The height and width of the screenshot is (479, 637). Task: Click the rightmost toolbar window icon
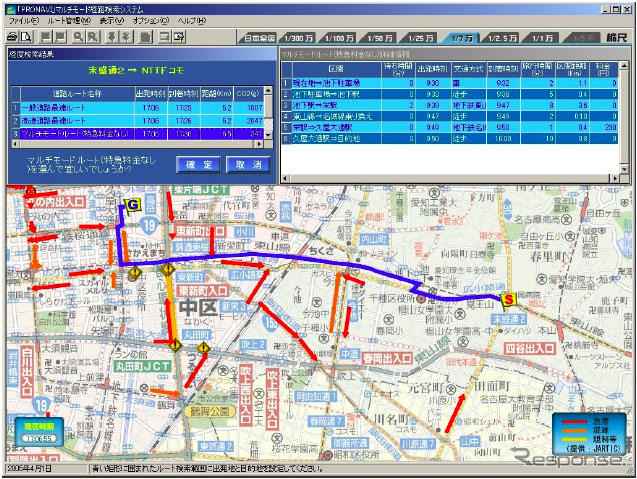(x=178, y=36)
